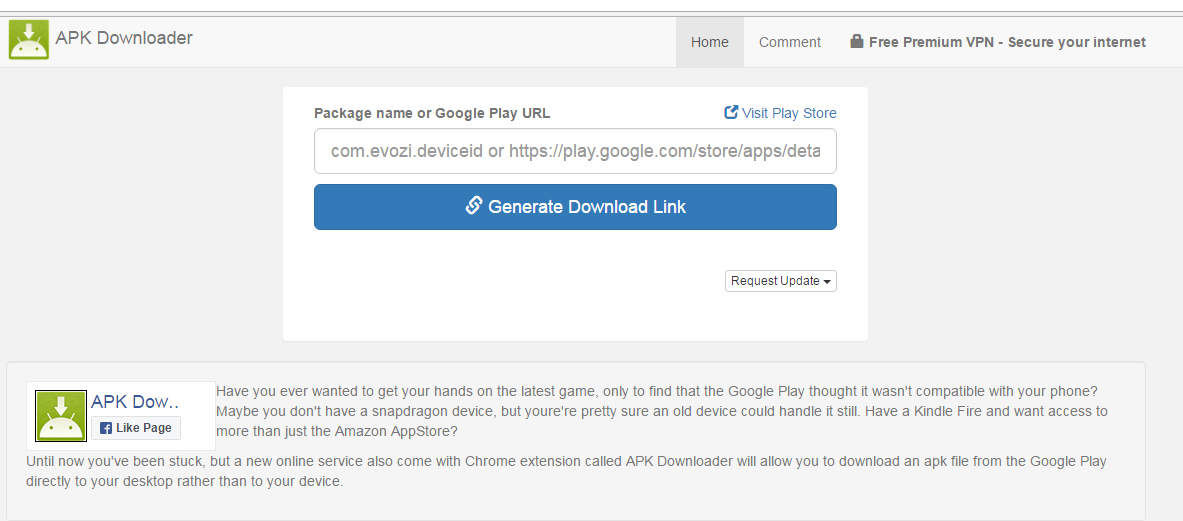The height and width of the screenshot is (521, 1183).
Task: Follow the Visit Play Store link
Action: point(789,113)
